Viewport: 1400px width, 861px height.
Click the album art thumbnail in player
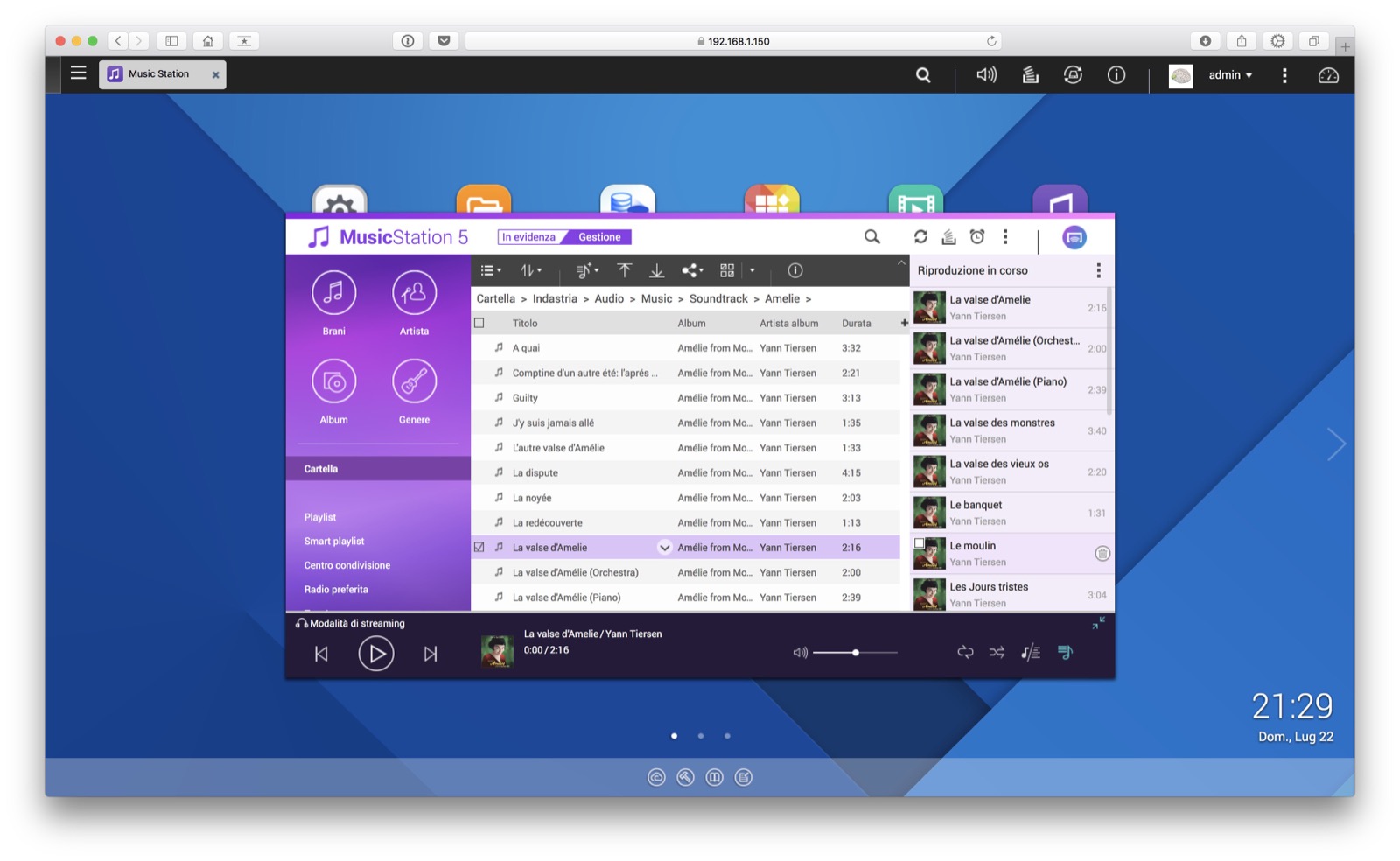[497, 651]
